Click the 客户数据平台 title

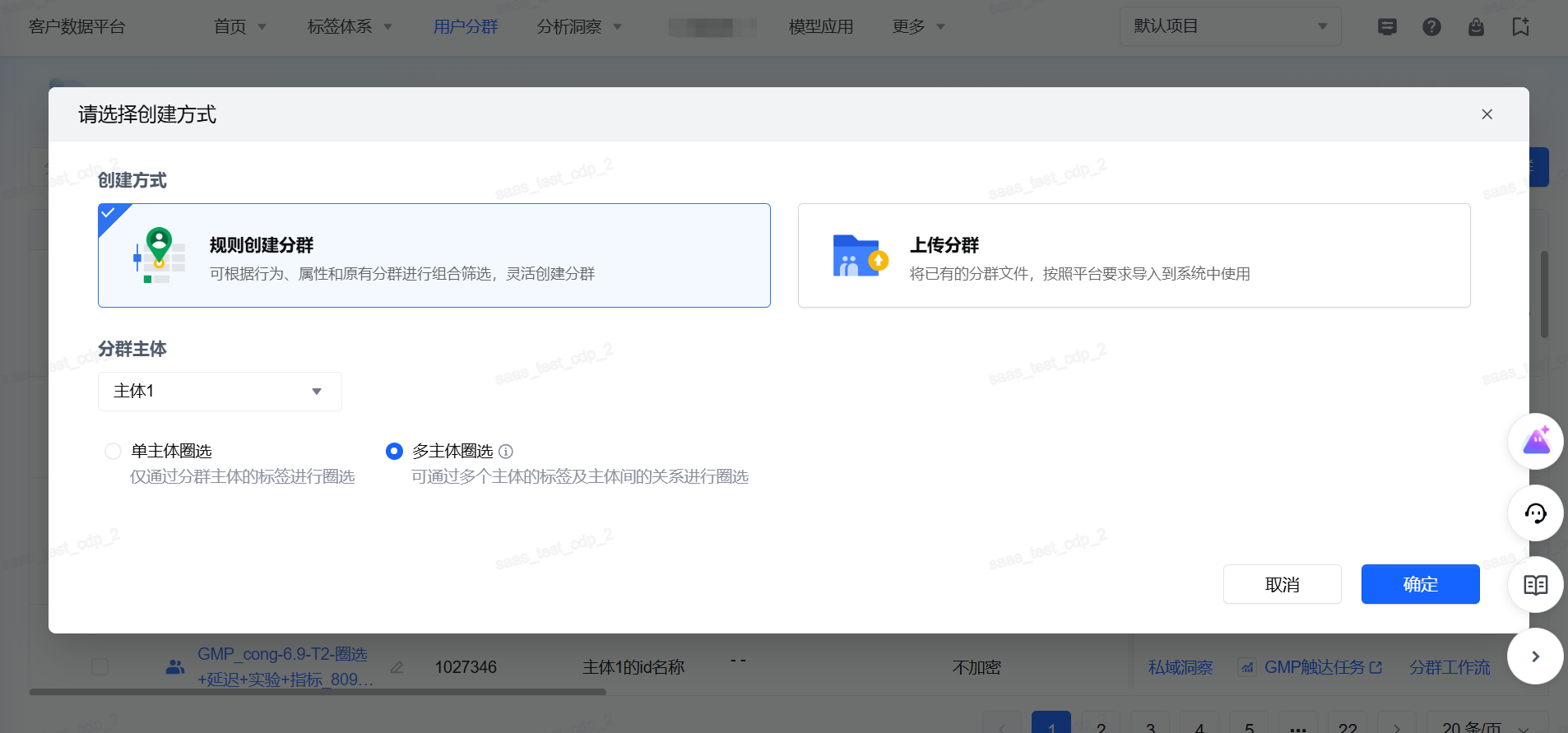click(77, 27)
